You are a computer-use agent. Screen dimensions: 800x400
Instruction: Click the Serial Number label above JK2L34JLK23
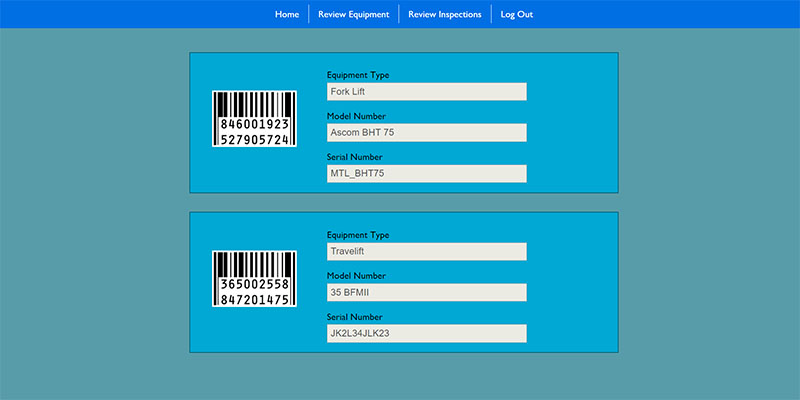coord(355,317)
